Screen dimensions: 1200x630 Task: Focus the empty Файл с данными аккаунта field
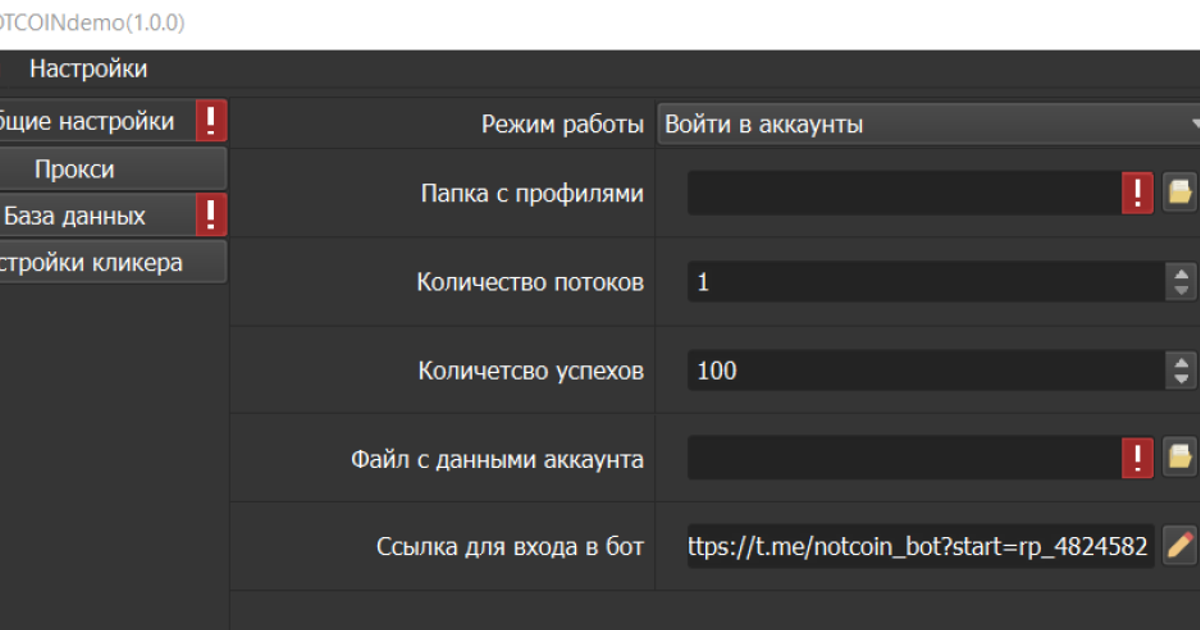905,458
